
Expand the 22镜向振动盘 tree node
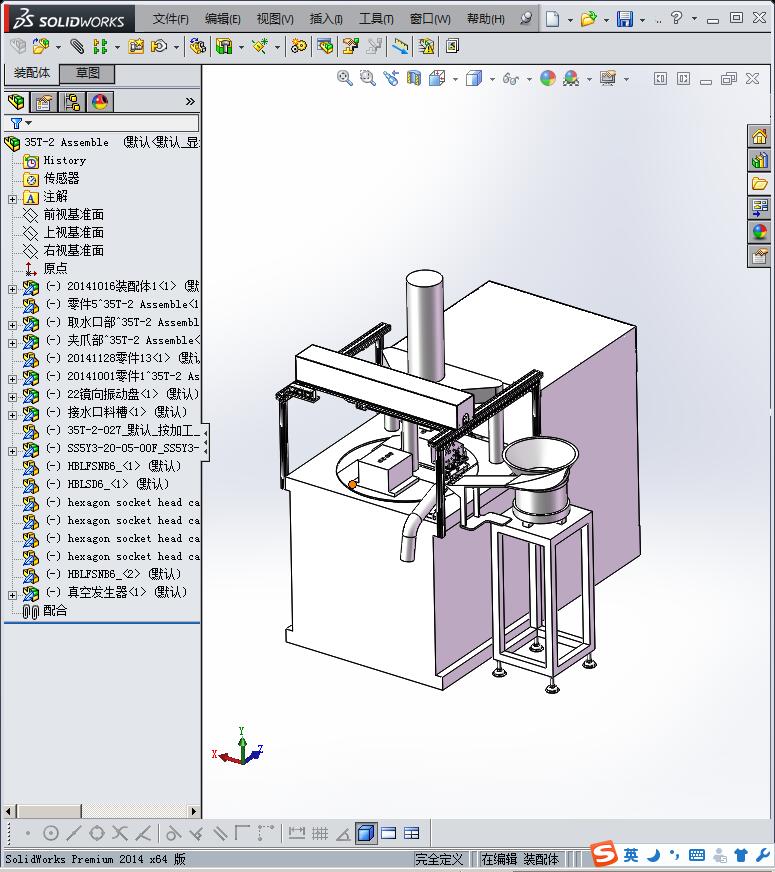point(12,397)
